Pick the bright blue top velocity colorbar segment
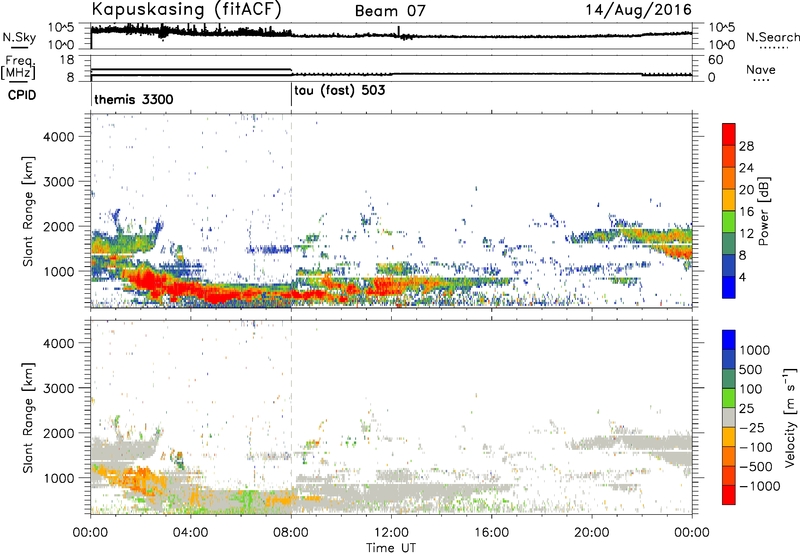This screenshot has width=800, height=554. [729, 340]
